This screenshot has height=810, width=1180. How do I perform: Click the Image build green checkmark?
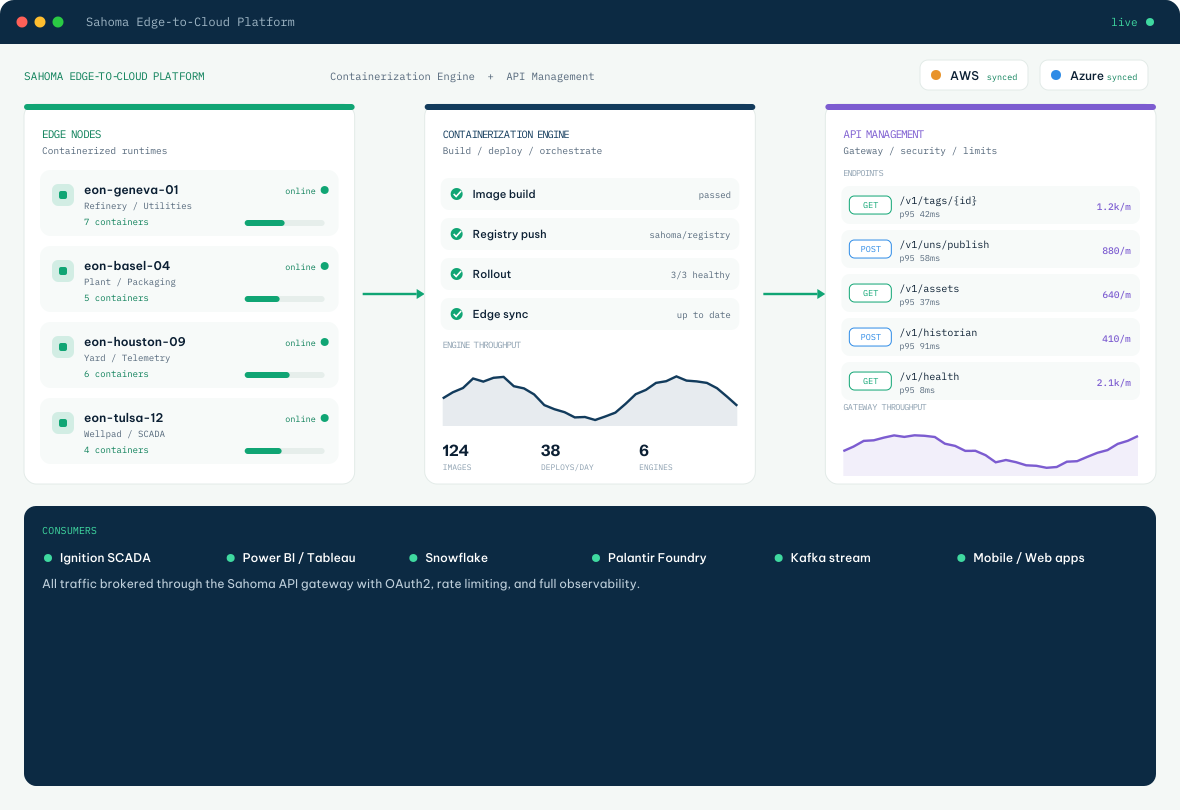(x=457, y=194)
